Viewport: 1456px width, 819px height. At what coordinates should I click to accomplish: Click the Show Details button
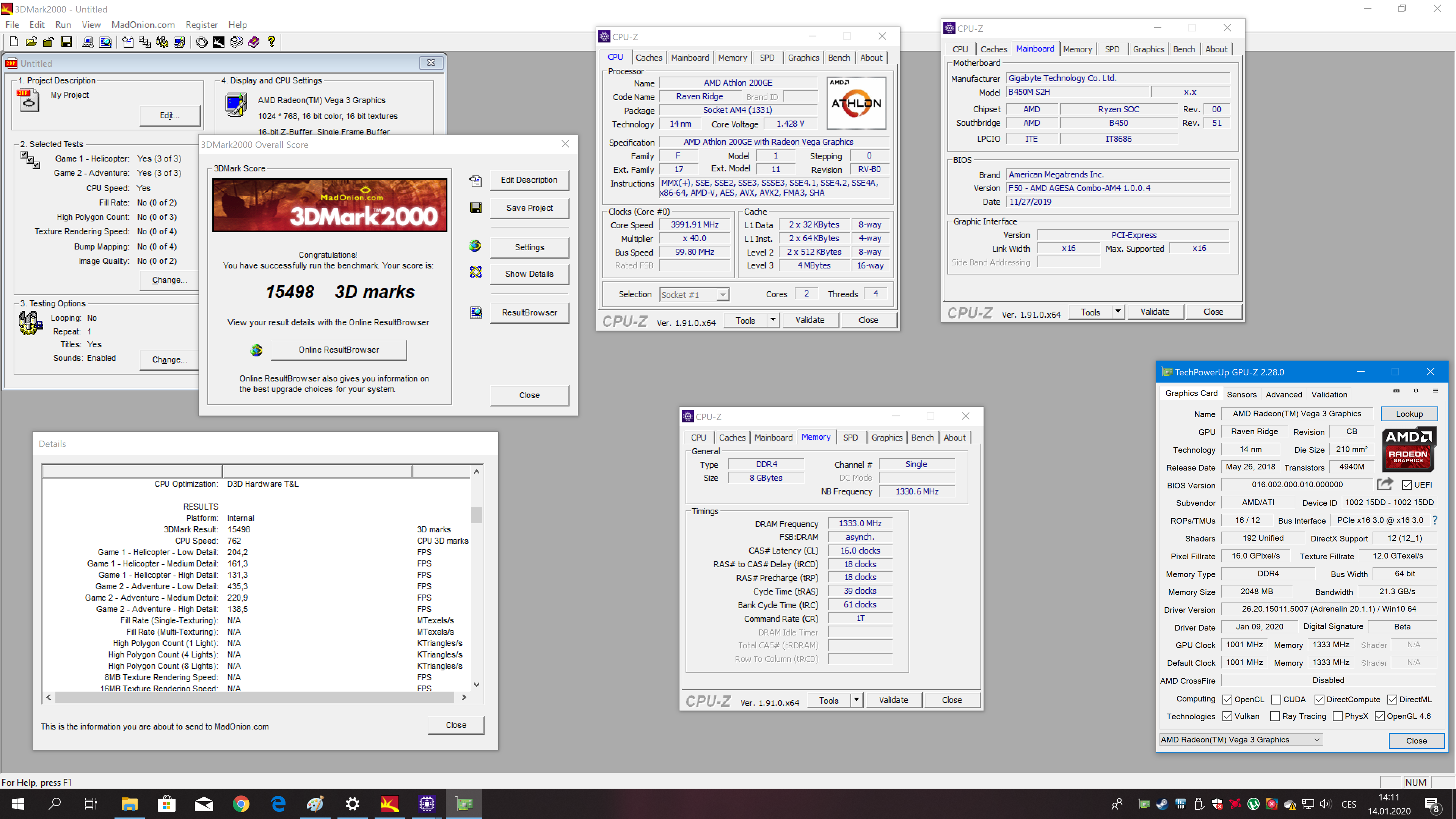(529, 273)
